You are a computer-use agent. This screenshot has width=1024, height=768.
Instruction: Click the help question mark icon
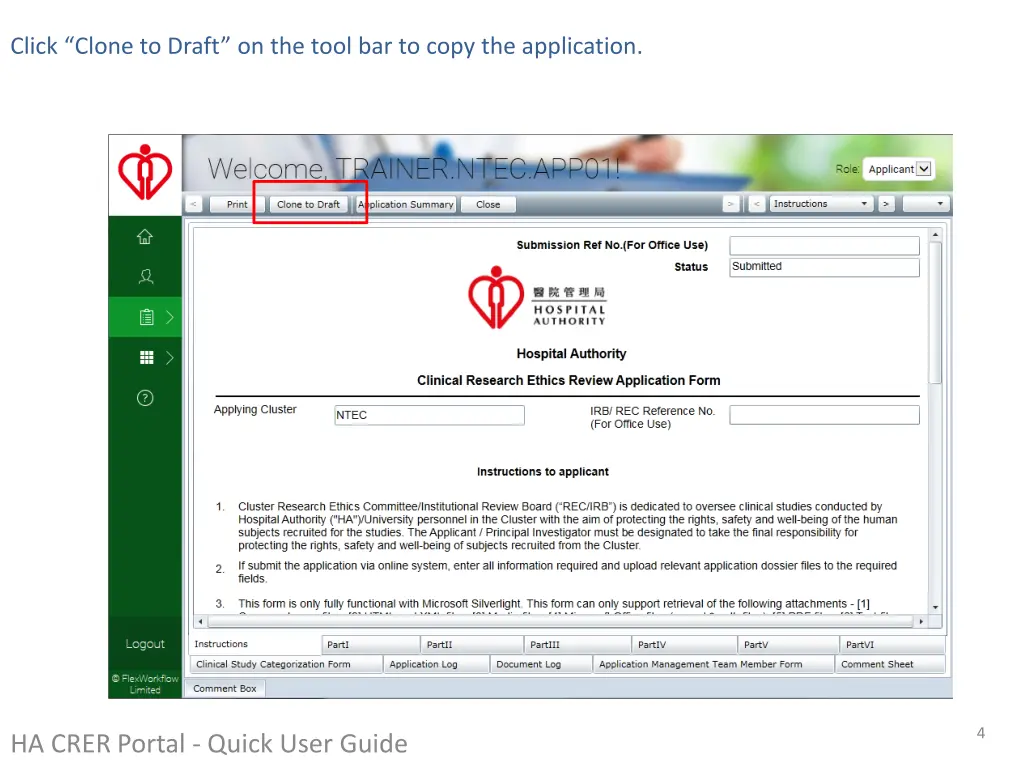145,398
